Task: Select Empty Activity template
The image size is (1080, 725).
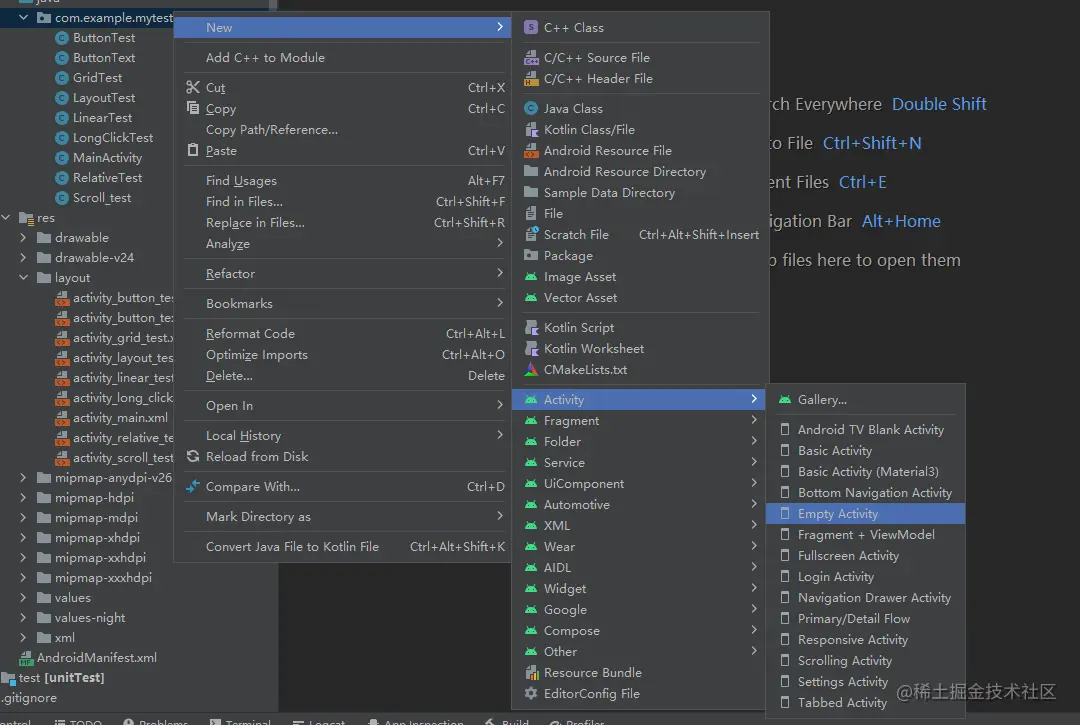Action: coord(865,514)
